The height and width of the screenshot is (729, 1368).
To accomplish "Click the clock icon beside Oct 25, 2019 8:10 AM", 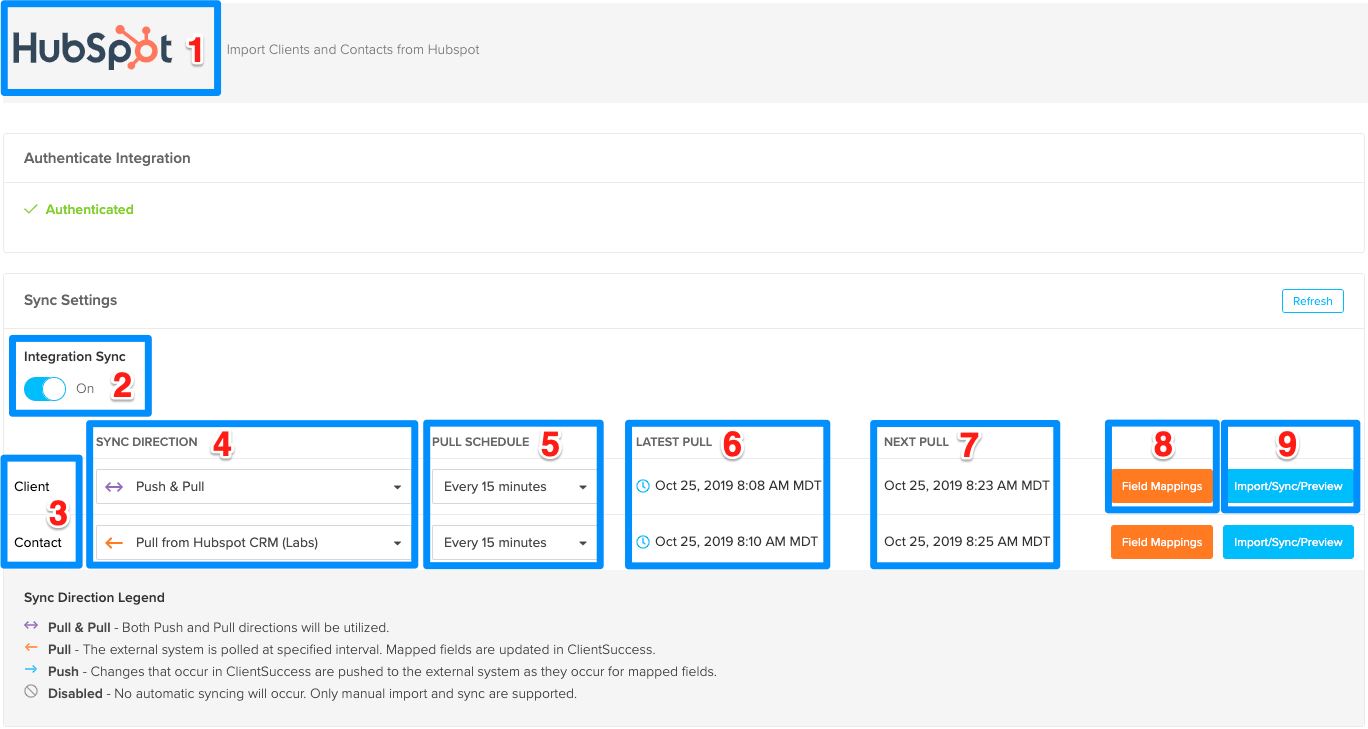I will (643, 542).
